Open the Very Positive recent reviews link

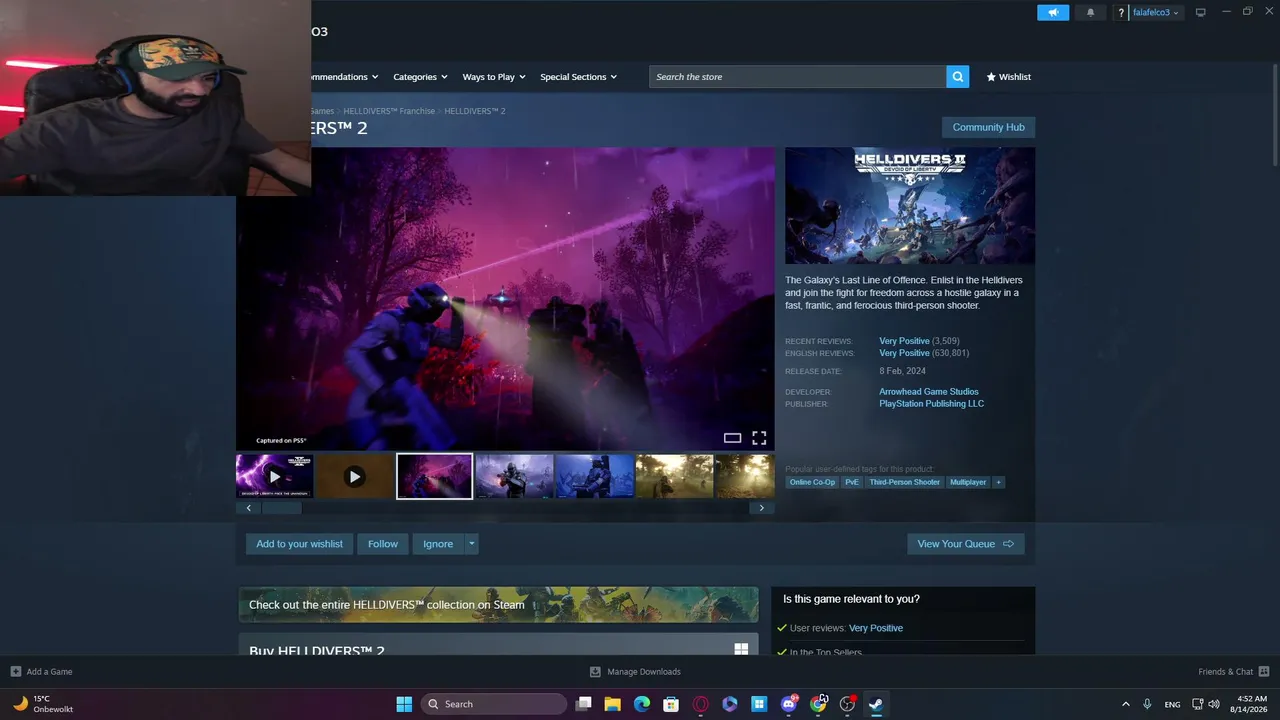coord(904,341)
